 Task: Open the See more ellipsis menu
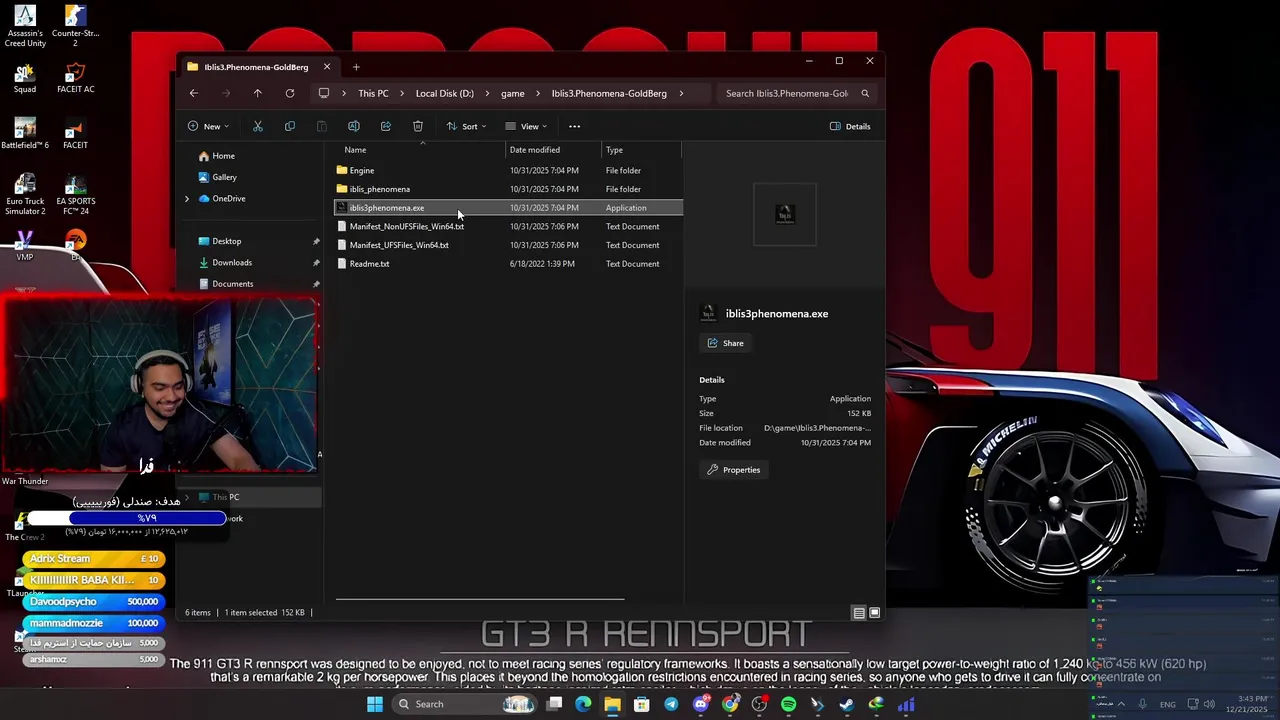click(x=574, y=126)
